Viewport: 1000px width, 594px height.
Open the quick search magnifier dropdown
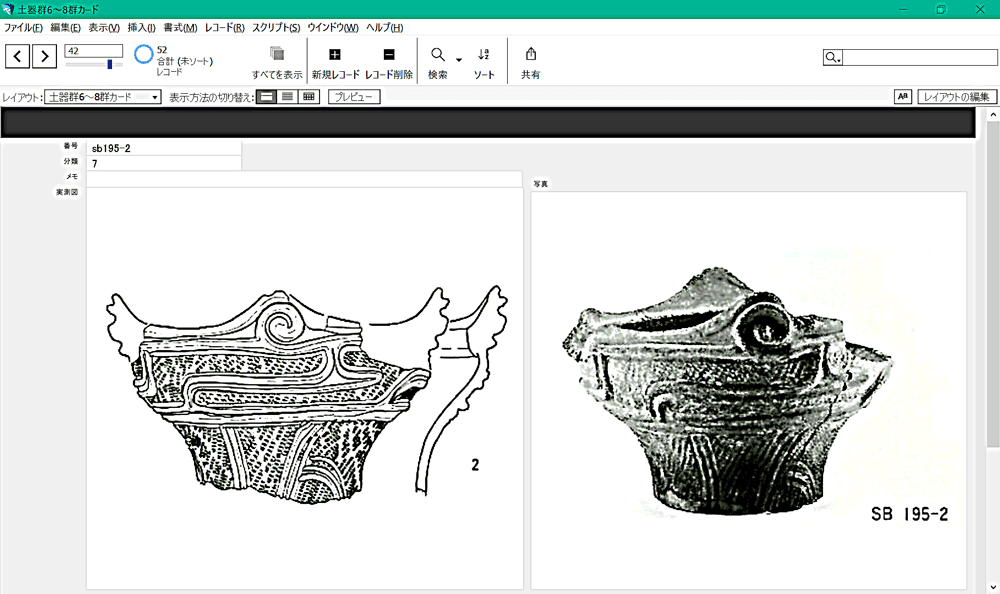833,57
